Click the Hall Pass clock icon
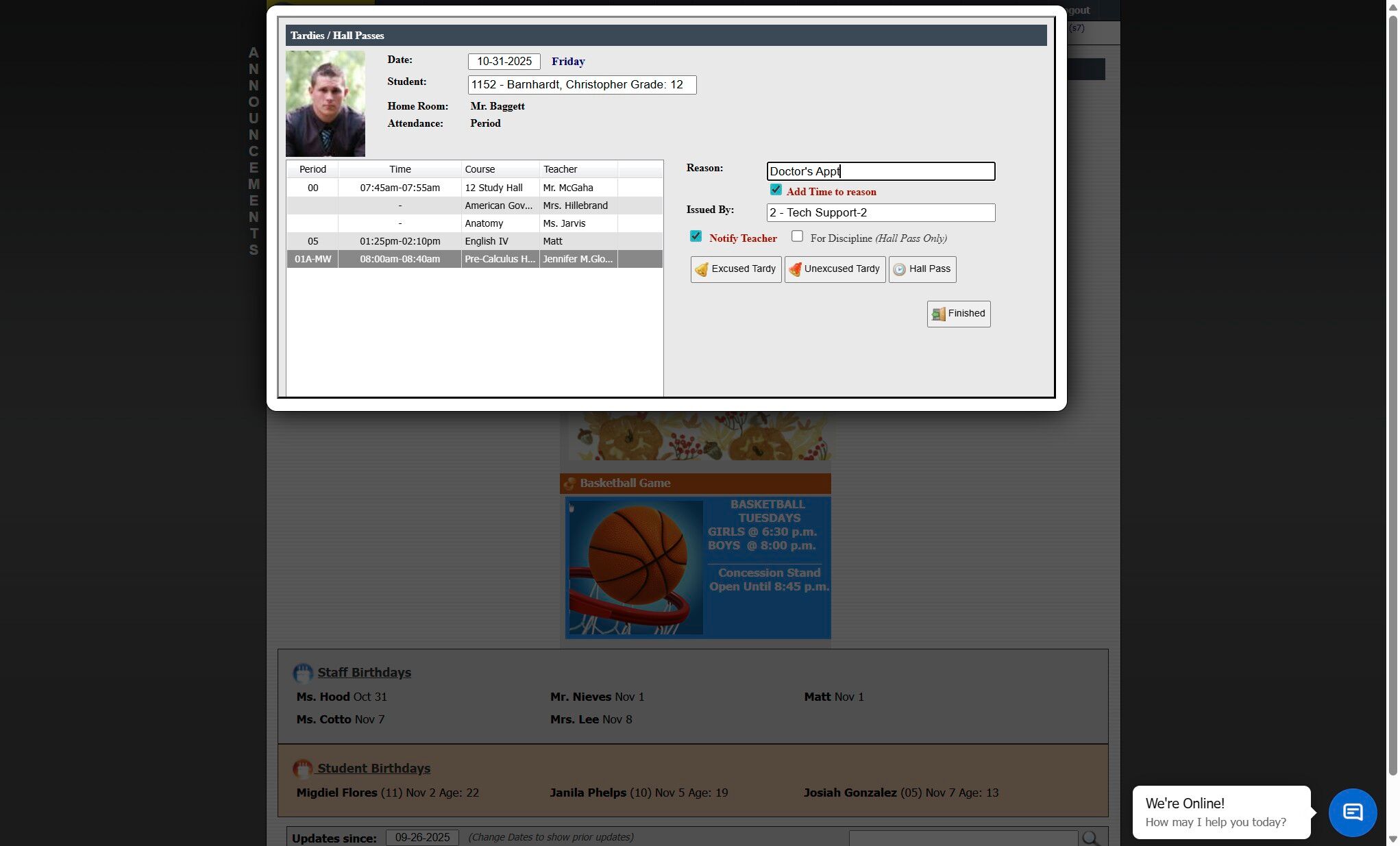This screenshot has height=846, width=1400. [899, 269]
